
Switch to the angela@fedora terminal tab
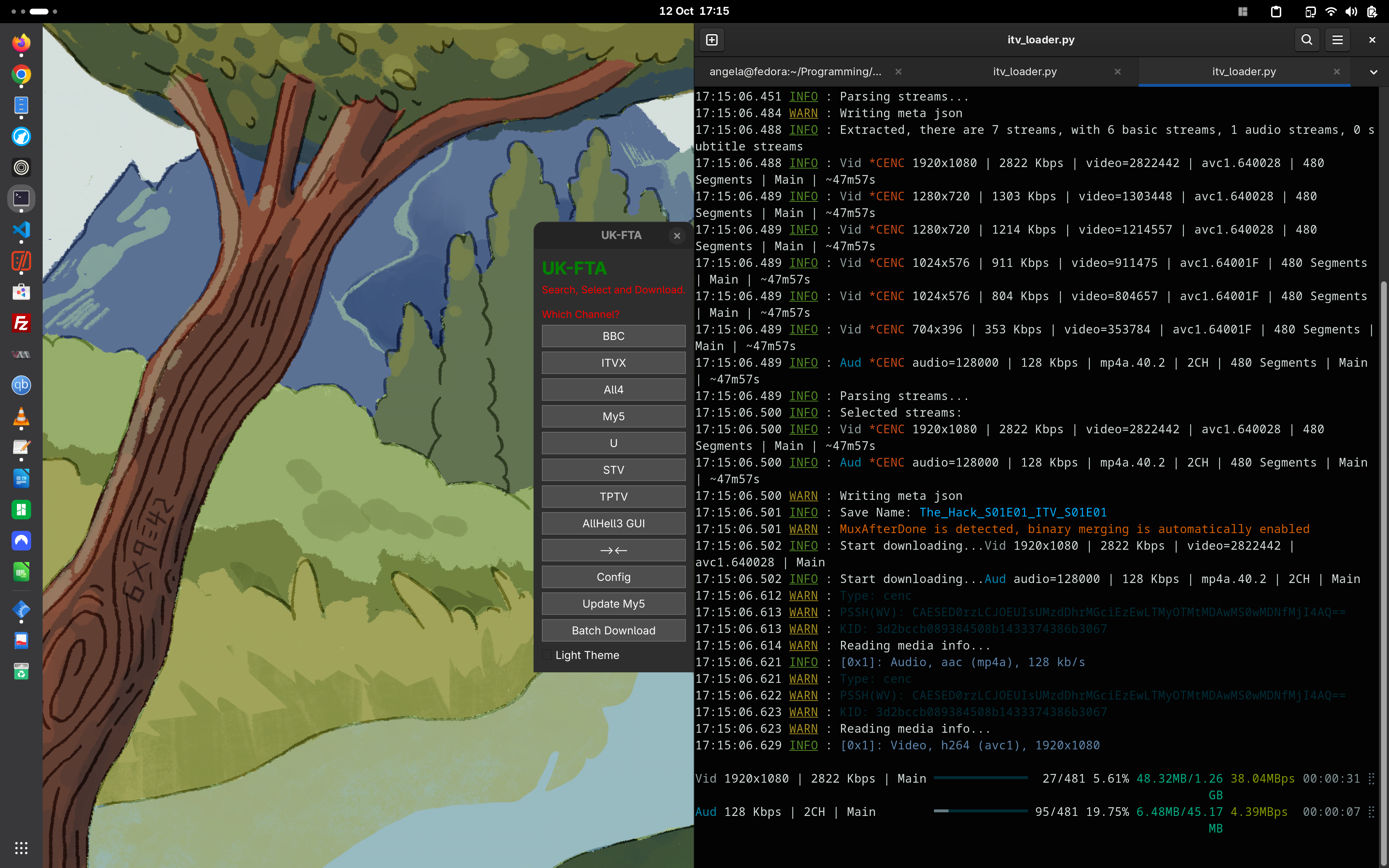pos(795,72)
